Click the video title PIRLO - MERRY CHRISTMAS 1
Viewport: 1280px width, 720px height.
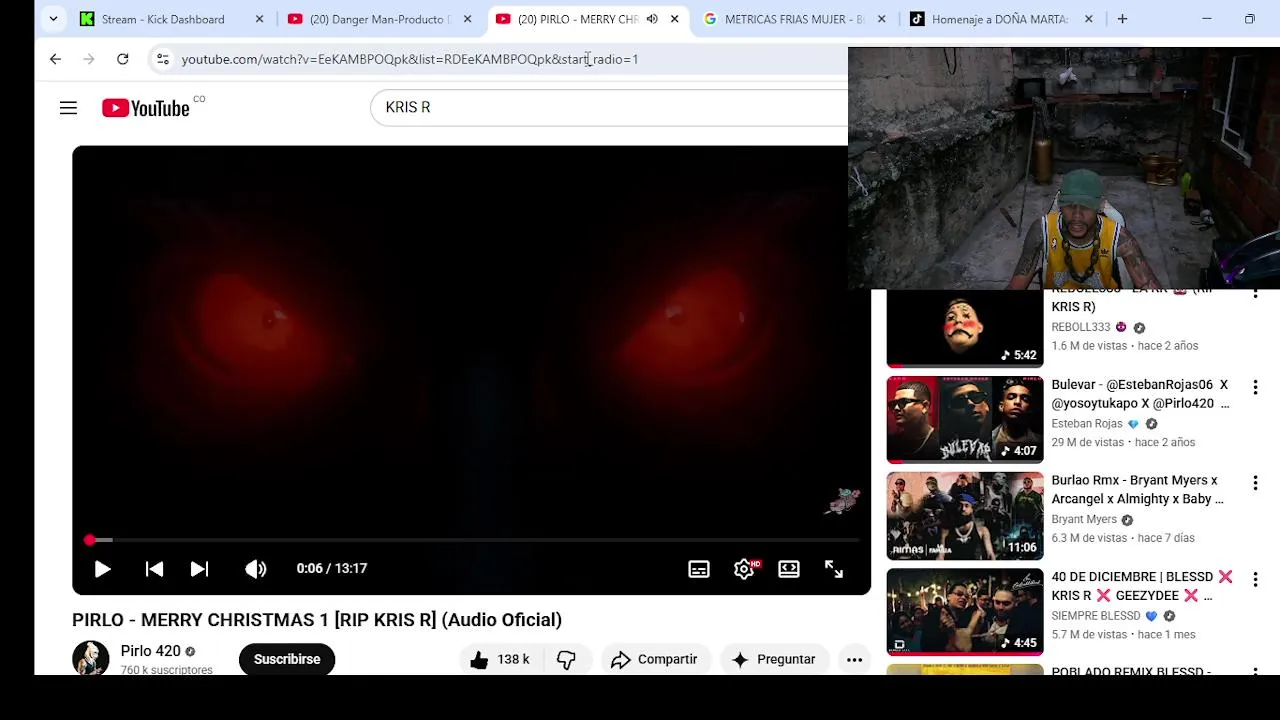click(x=317, y=620)
